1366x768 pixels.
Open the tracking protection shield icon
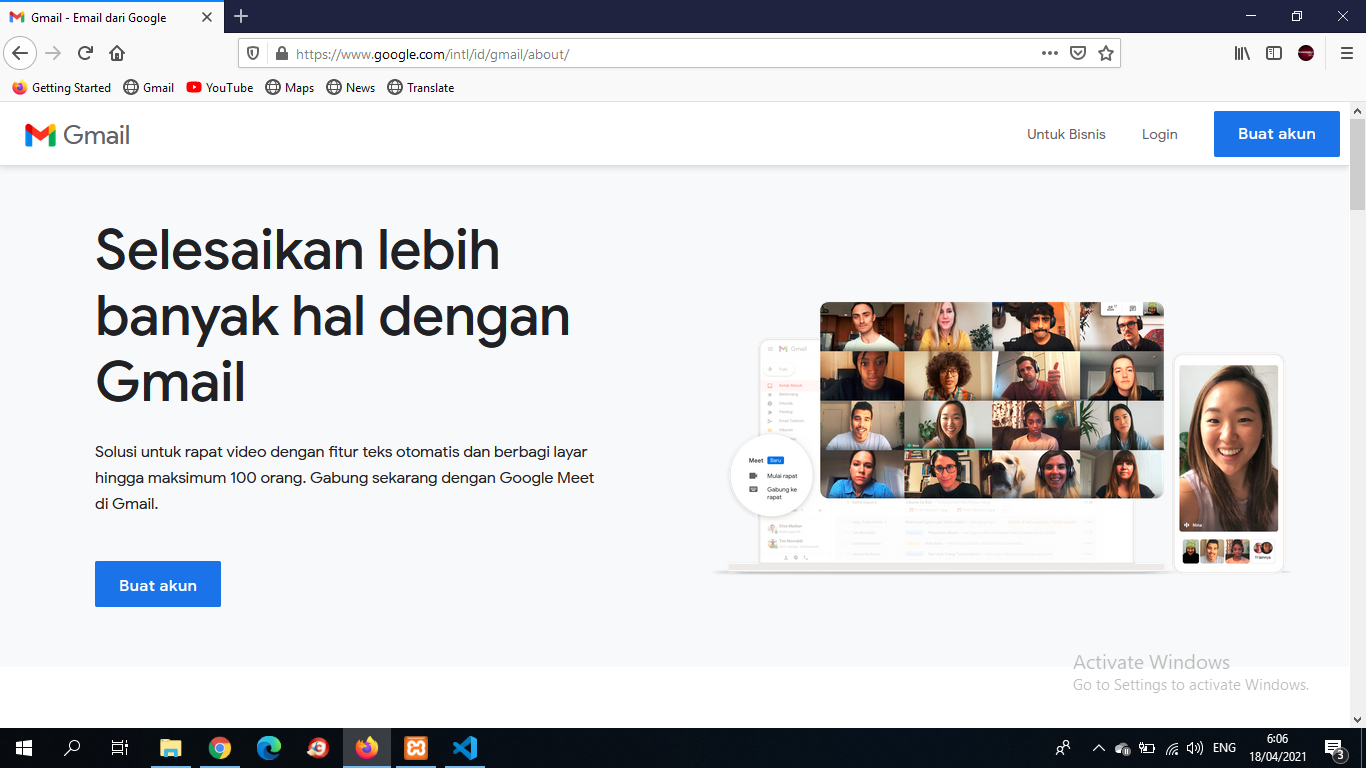coord(253,53)
